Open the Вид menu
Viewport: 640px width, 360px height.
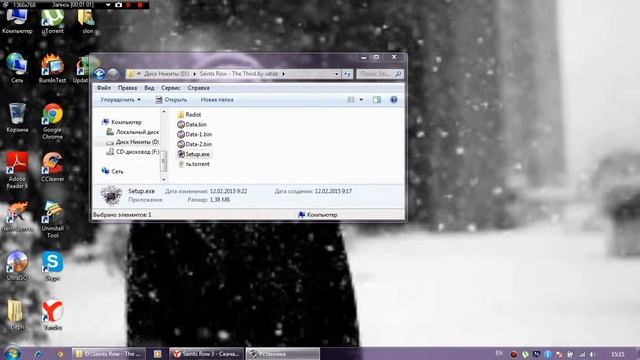click(149, 88)
